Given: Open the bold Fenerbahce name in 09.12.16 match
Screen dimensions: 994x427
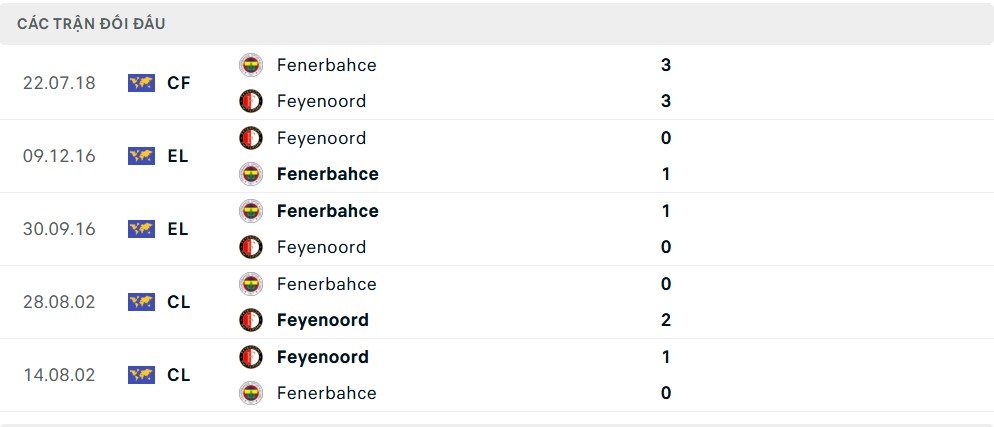Looking at the screenshot, I should coord(328,174).
